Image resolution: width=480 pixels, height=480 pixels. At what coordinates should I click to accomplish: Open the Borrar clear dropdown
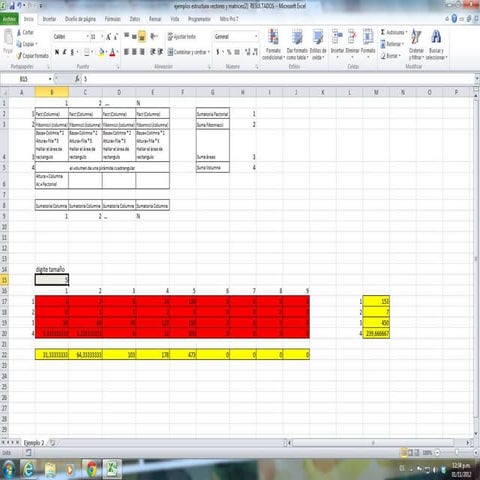(390, 56)
